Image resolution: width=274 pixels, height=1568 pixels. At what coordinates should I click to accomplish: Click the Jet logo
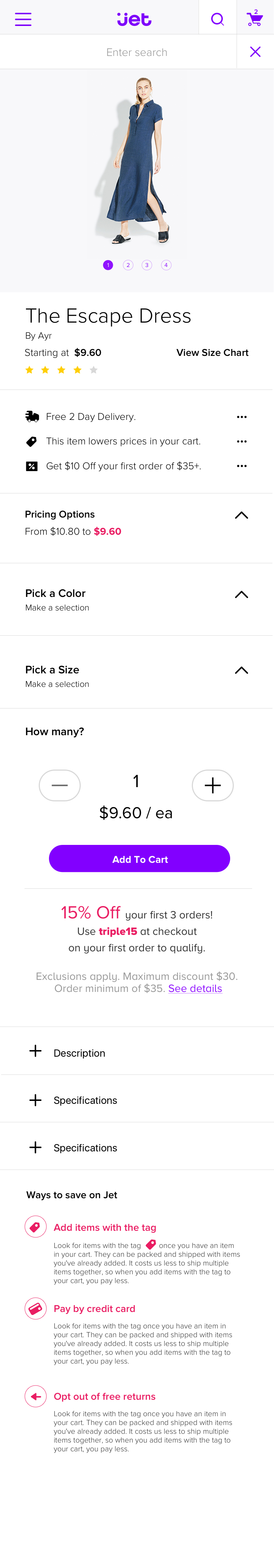pyautogui.click(x=134, y=19)
